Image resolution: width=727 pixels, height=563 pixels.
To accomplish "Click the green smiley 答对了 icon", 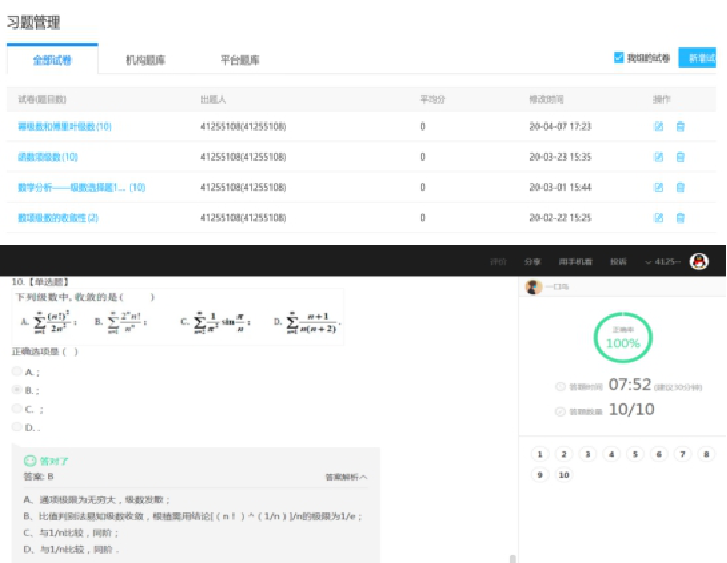I will click(29, 461).
